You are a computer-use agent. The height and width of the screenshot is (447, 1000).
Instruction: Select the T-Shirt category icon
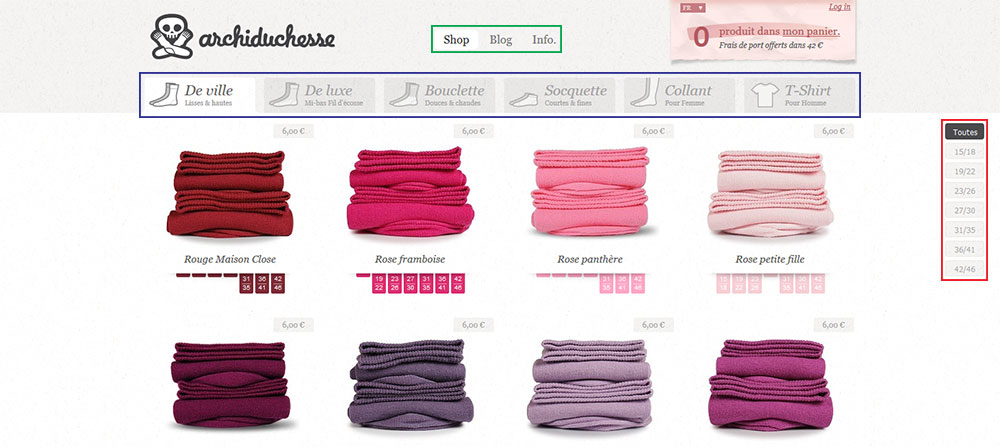765,95
